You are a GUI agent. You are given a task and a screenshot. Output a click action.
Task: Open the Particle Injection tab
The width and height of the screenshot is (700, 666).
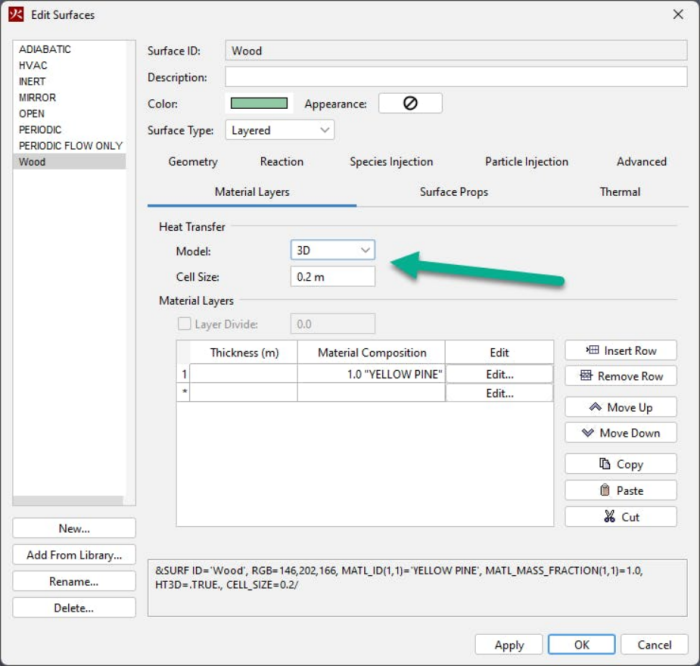[527, 162]
